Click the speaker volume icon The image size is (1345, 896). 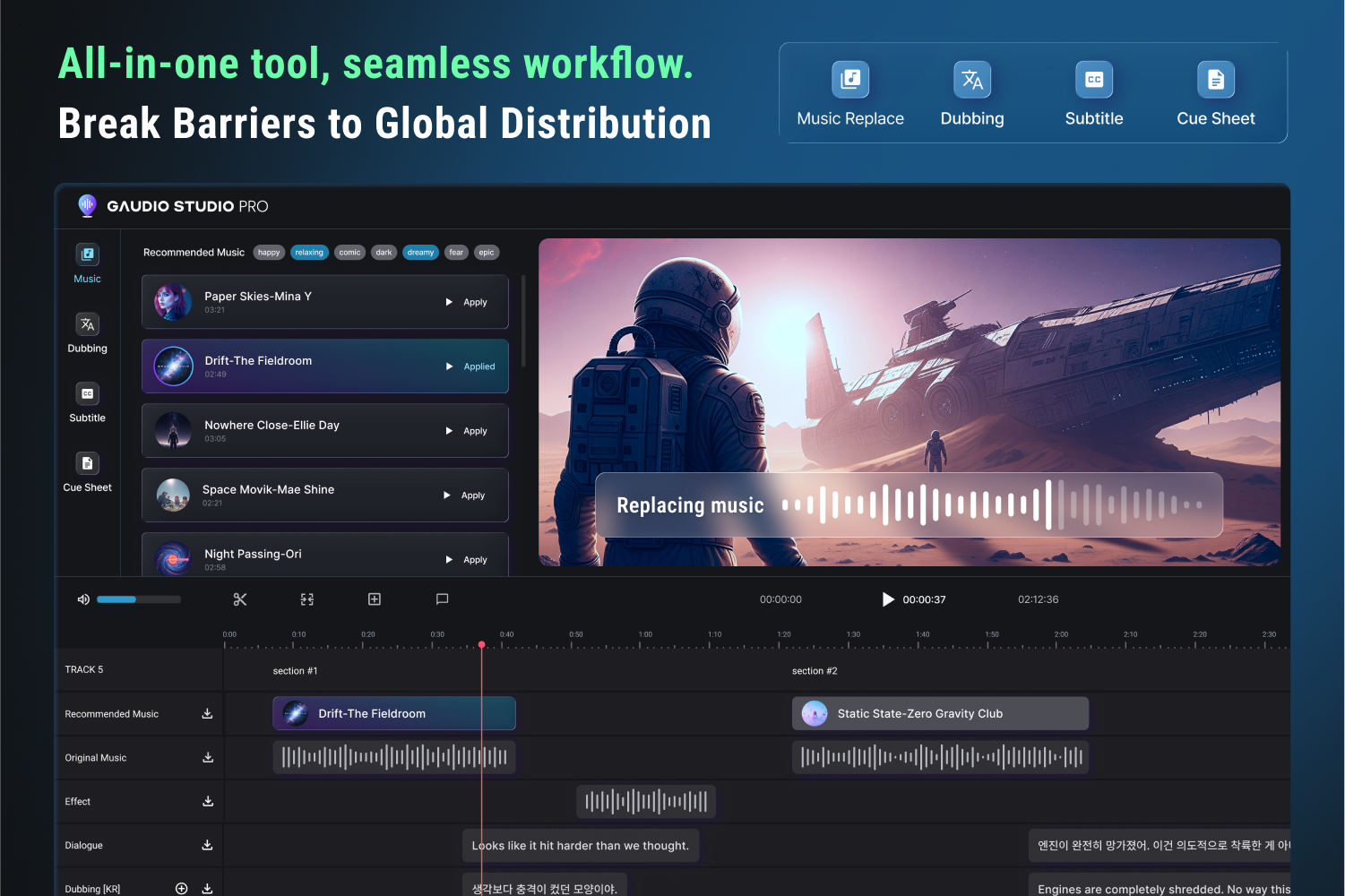click(x=83, y=599)
